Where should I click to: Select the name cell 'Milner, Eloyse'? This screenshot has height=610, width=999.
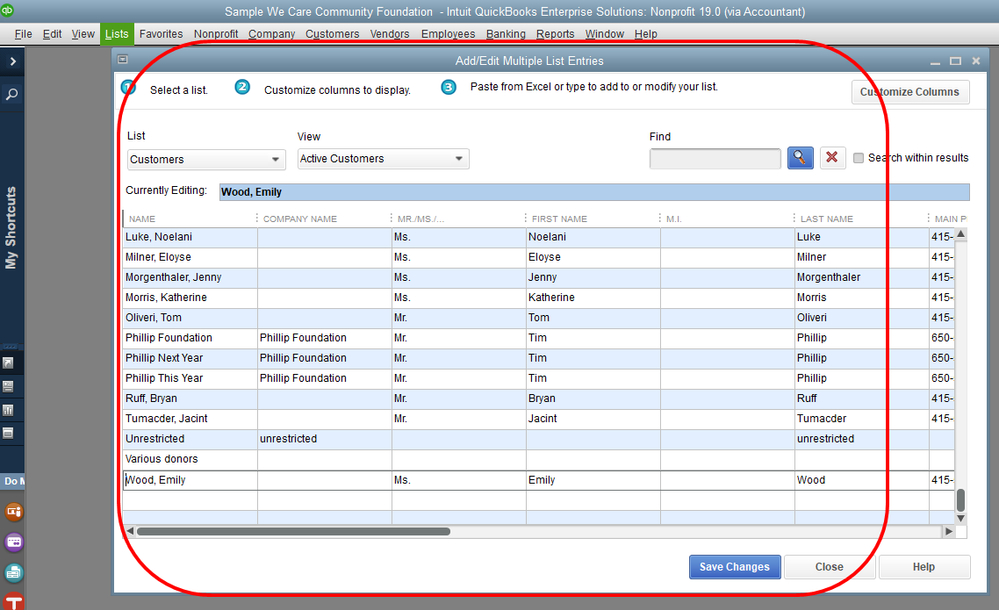[x=190, y=258]
